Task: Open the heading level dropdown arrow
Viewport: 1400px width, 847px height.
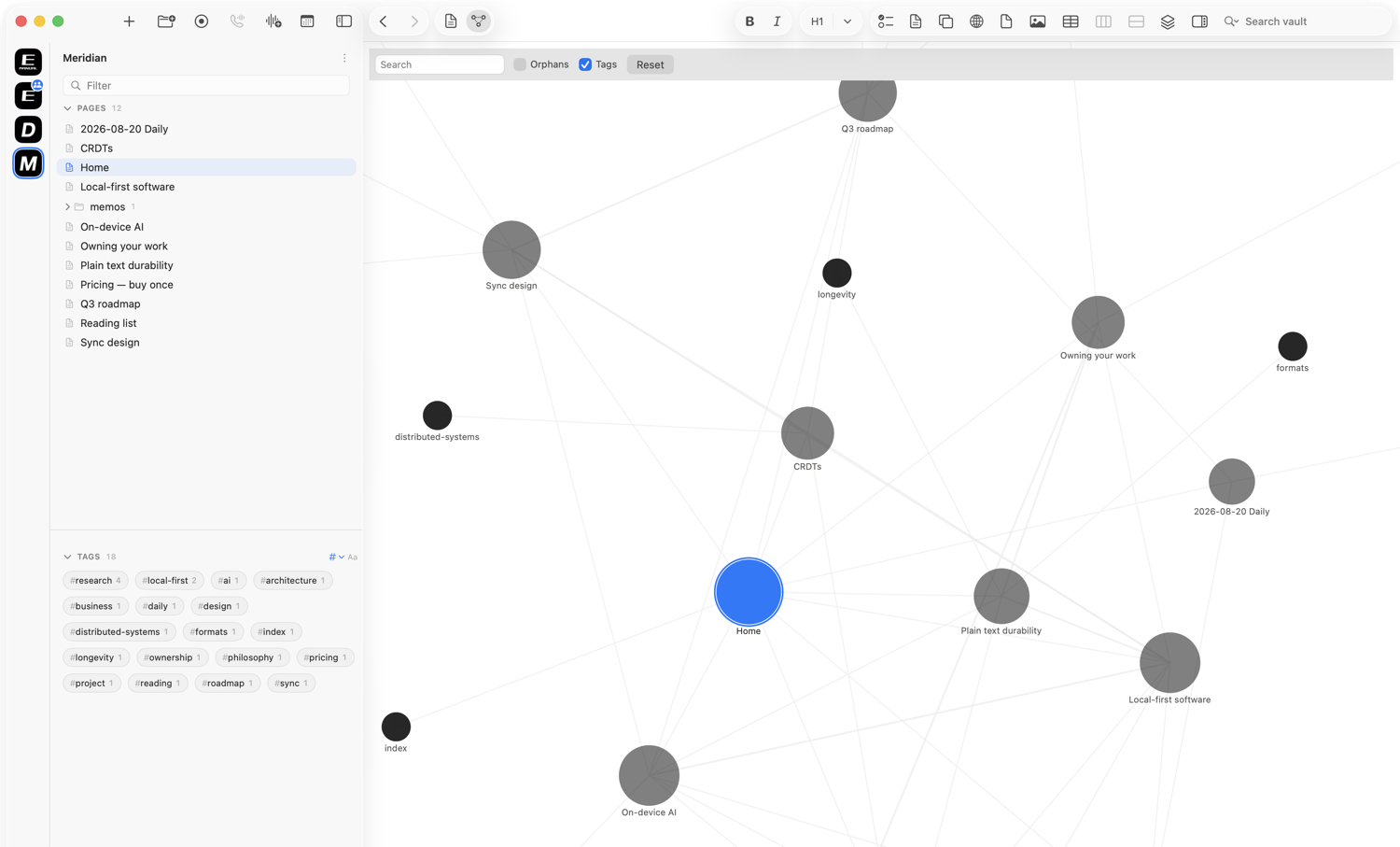Action: (x=847, y=21)
